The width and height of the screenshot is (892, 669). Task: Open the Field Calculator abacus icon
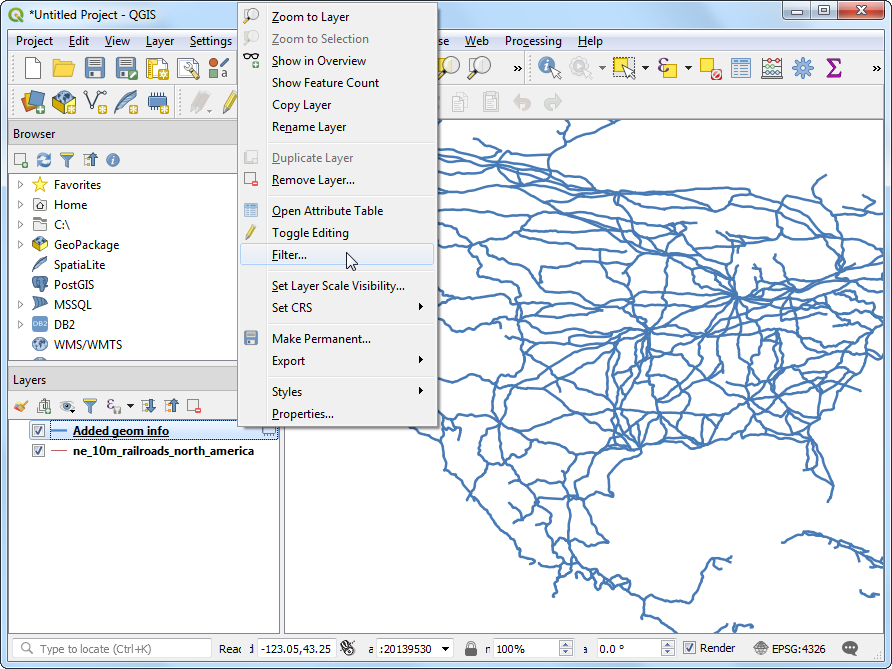point(771,68)
